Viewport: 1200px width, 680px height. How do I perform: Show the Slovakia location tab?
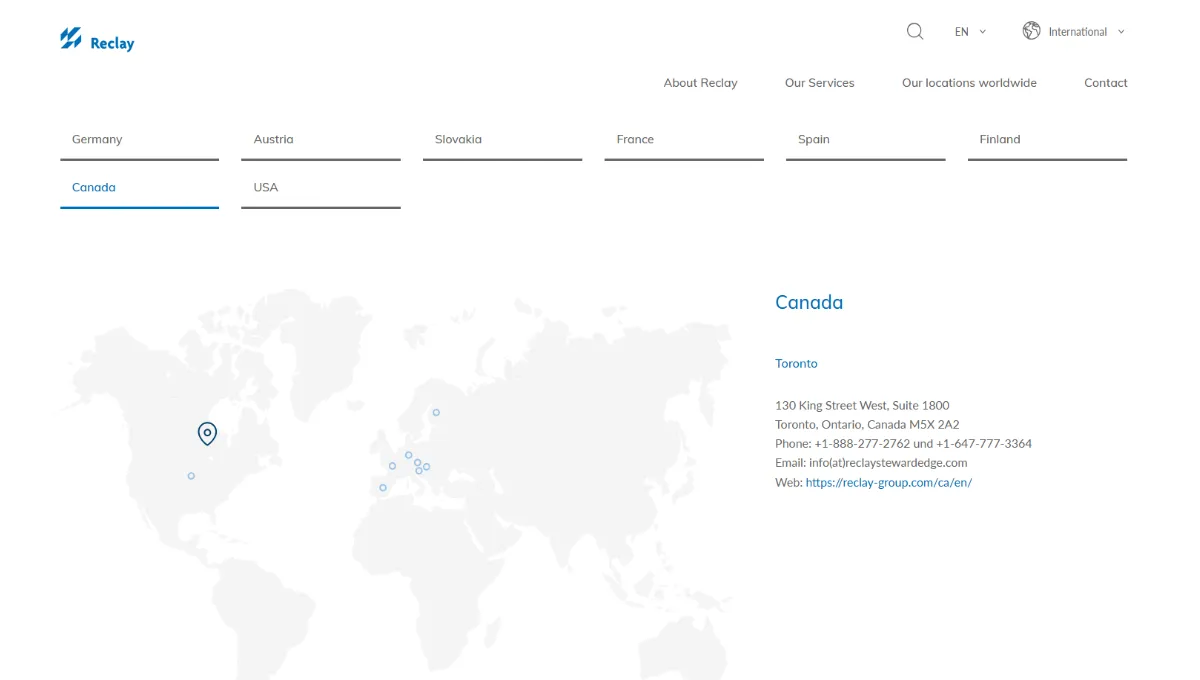(502, 140)
